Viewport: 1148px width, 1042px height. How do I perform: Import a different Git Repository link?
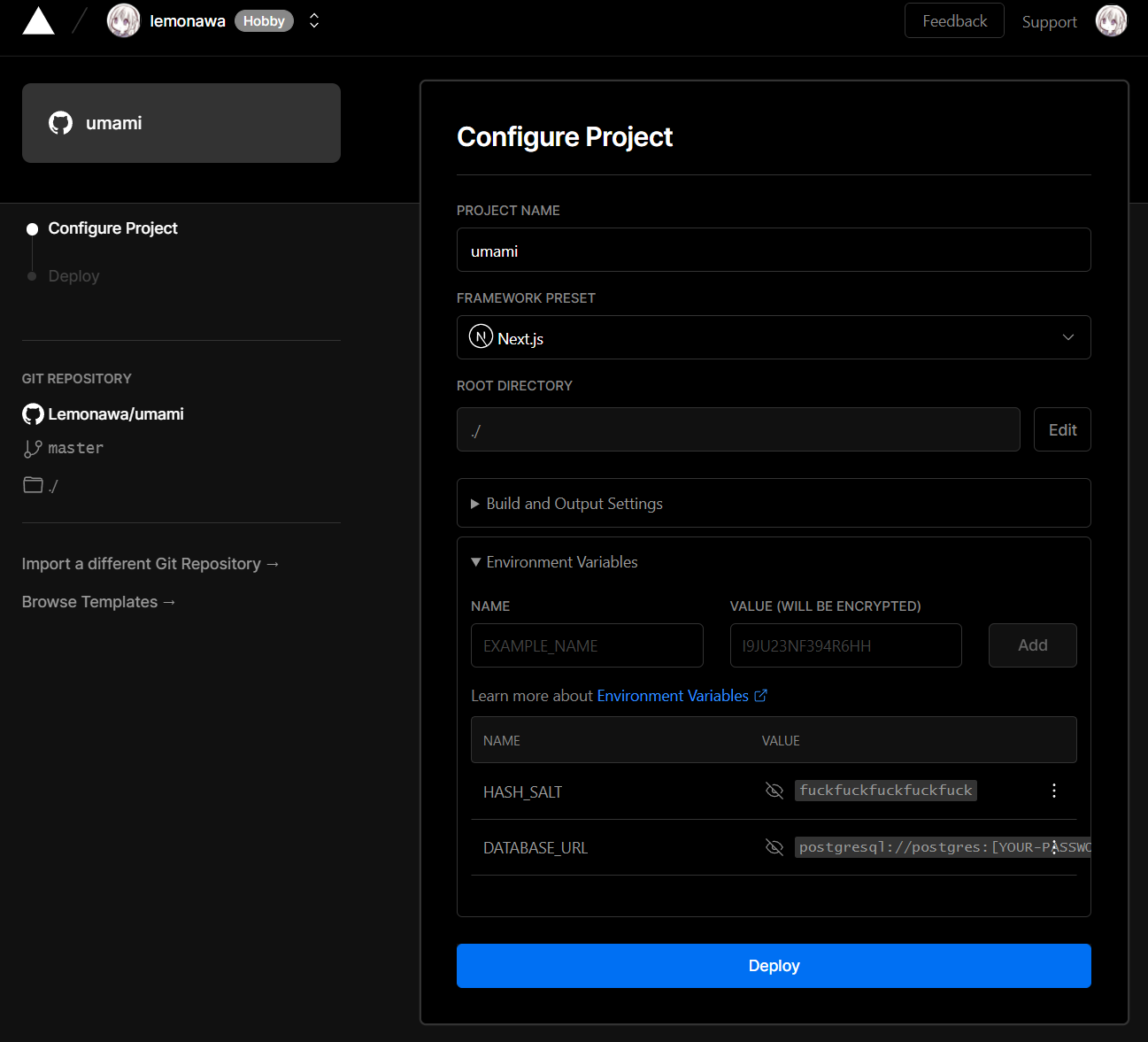pyautogui.click(x=150, y=564)
